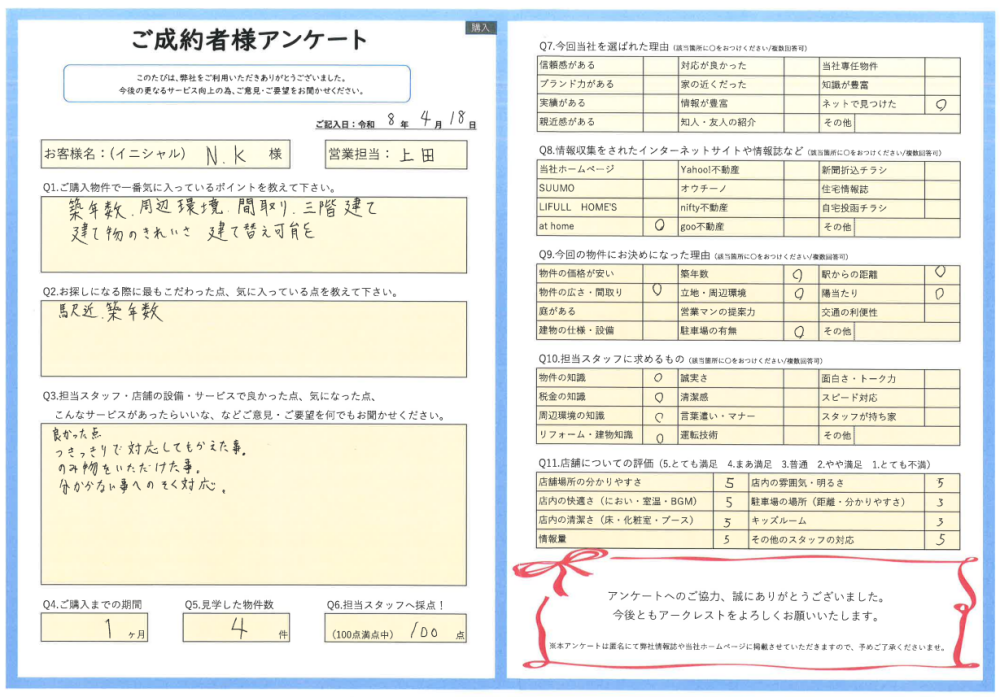The height and width of the screenshot is (697, 1000).
Task: Toggle the ネットで見つけた checkbox in Q7
Action: (941, 103)
